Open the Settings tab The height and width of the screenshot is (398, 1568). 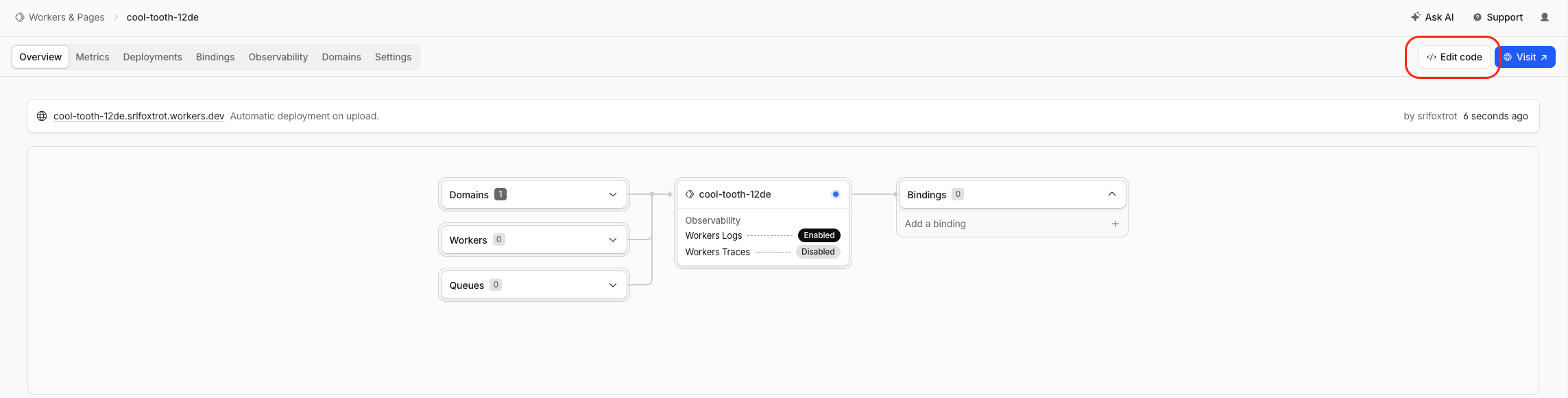point(393,57)
